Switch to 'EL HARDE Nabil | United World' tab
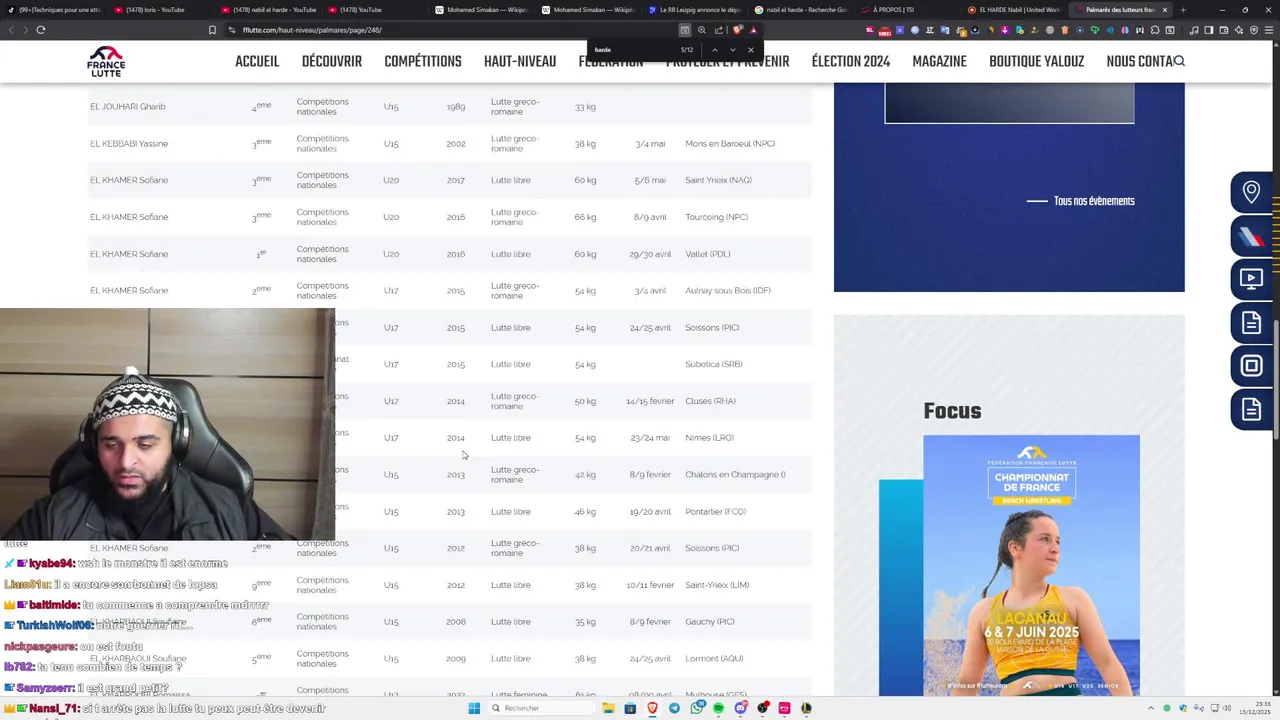 1012,10
